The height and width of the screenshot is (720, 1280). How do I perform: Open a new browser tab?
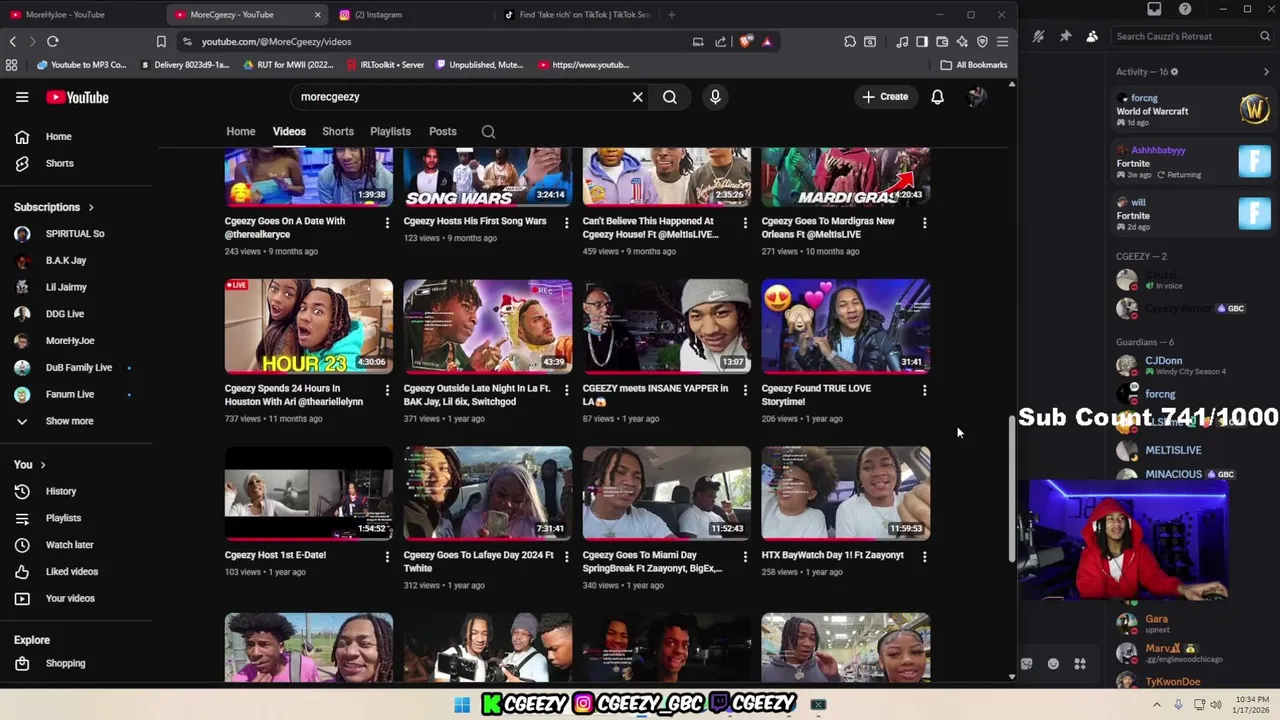point(671,15)
